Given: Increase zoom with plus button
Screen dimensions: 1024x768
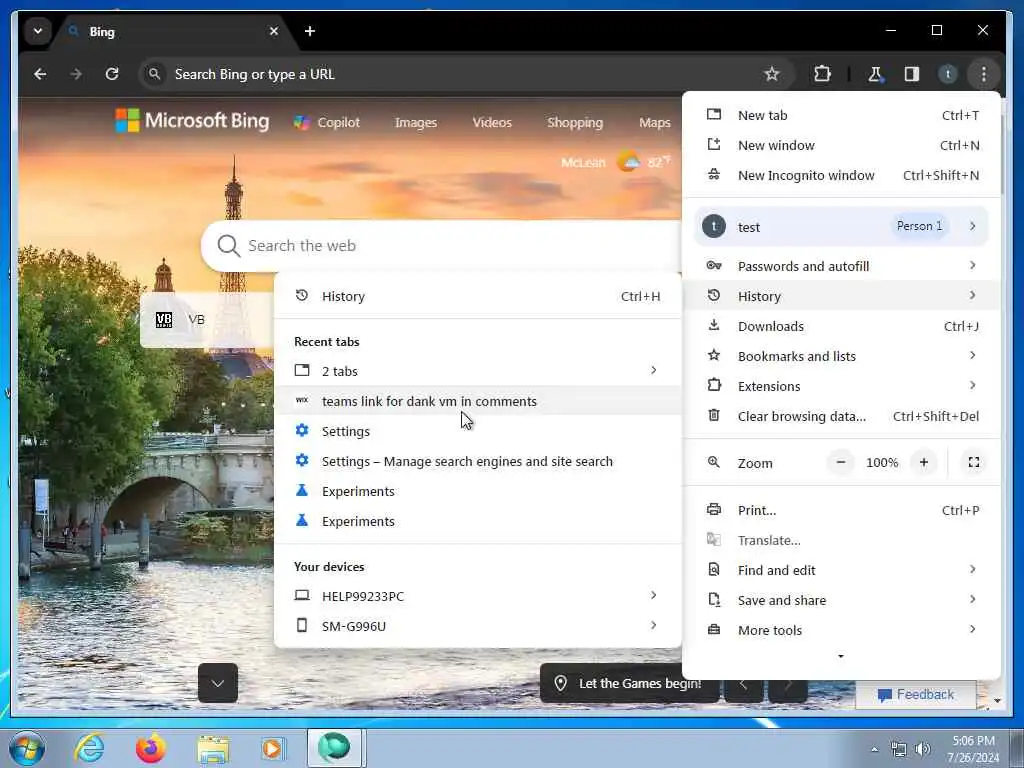Looking at the screenshot, I should 923,462.
